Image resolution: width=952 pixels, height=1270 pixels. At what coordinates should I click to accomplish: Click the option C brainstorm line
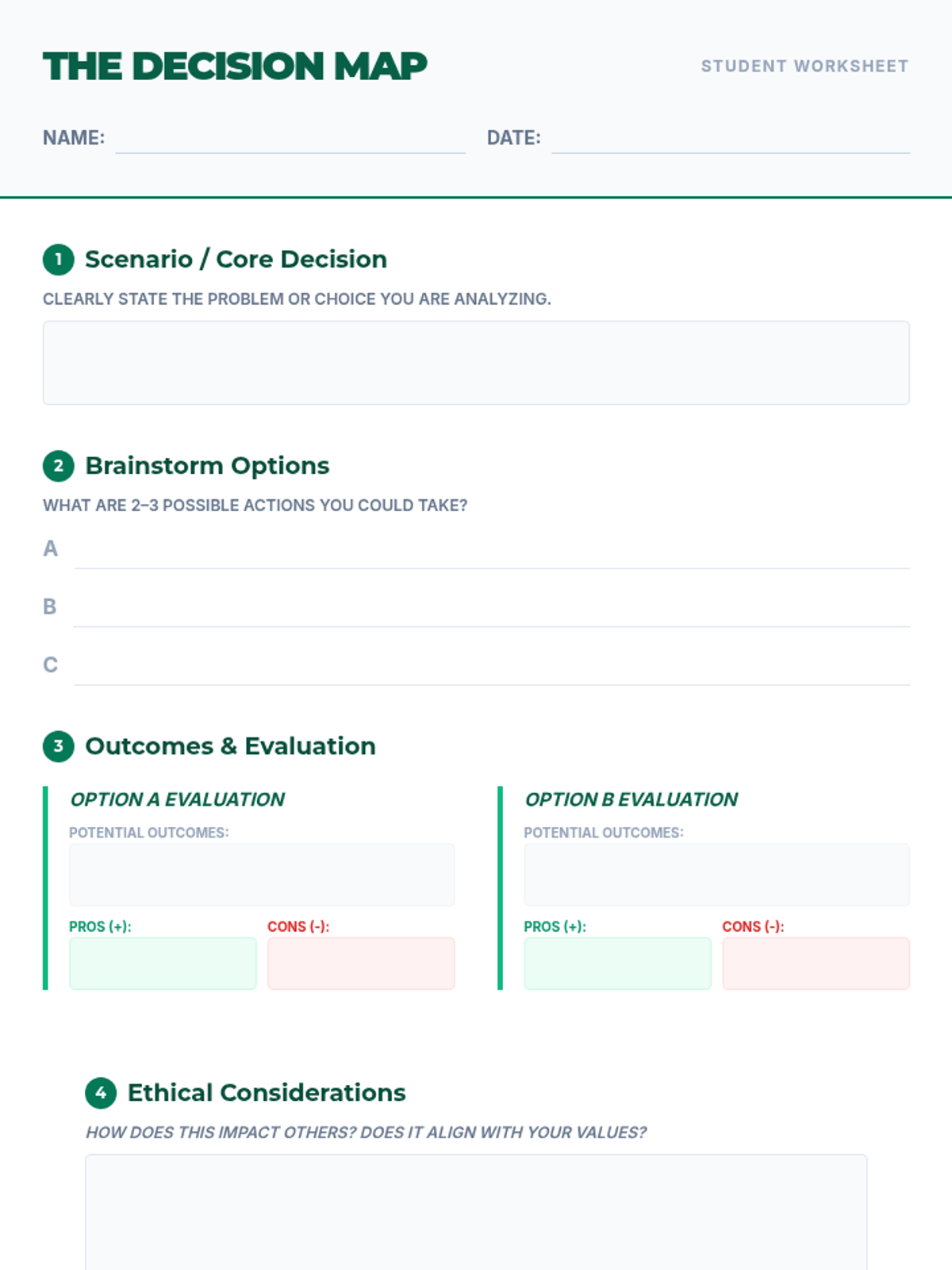(492, 665)
